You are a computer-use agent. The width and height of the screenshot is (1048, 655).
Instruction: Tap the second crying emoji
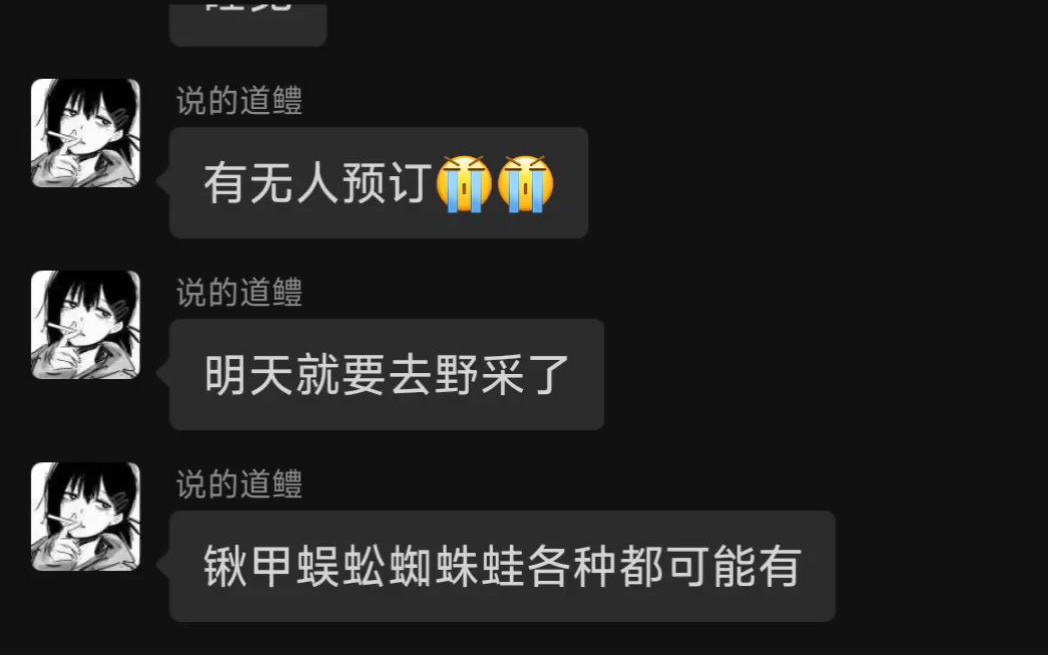526,184
